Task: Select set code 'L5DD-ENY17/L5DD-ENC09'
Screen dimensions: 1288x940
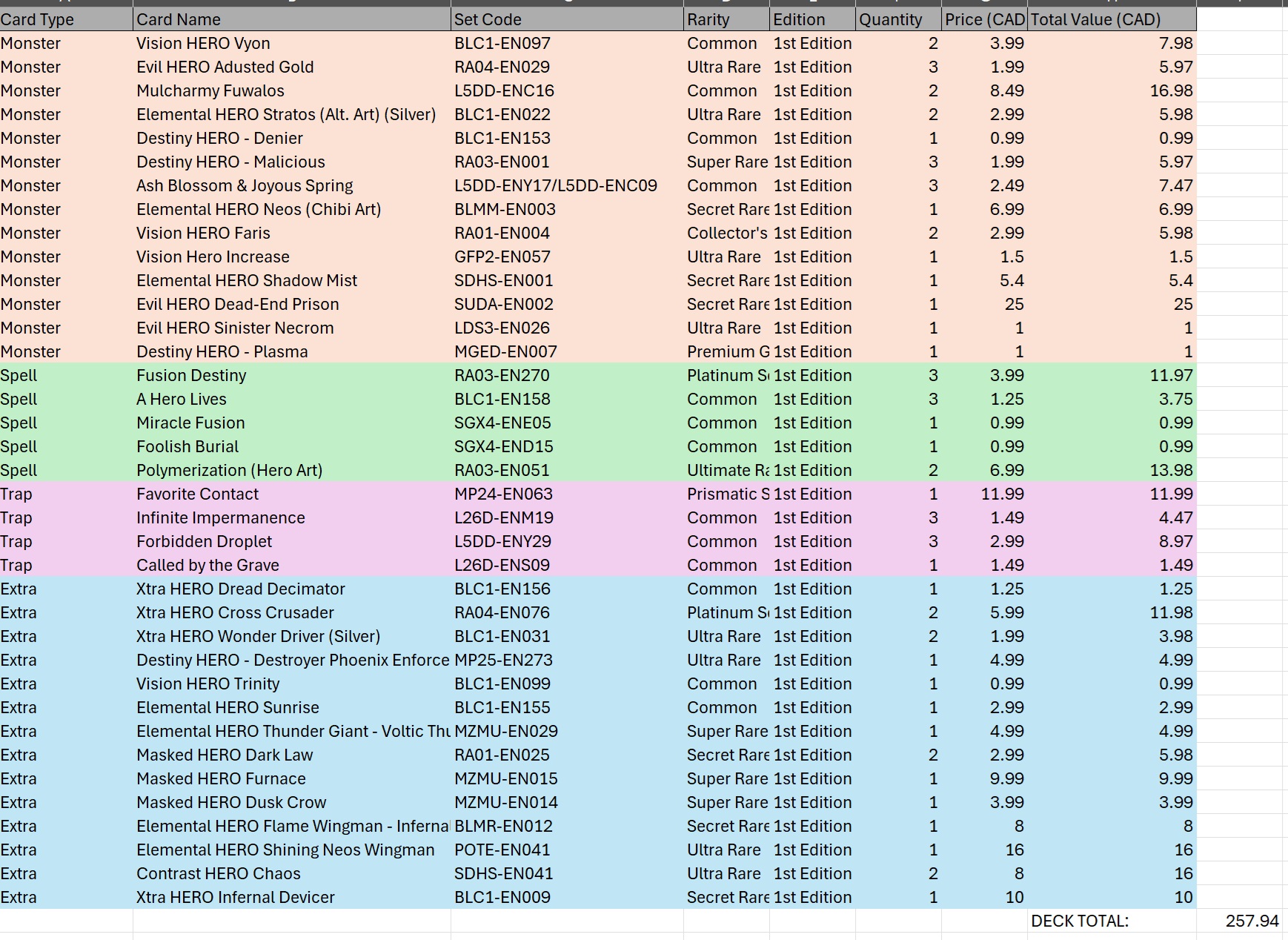Action: pos(567,185)
